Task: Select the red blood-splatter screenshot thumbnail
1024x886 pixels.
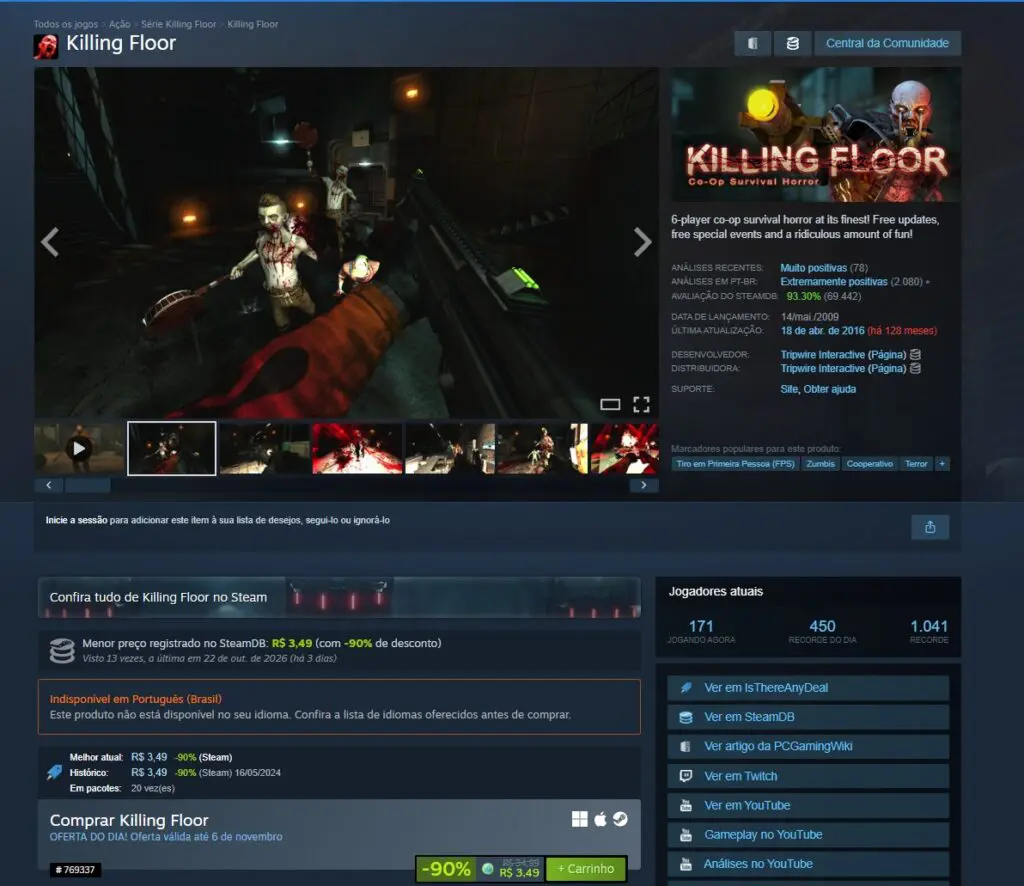Action: [357, 449]
